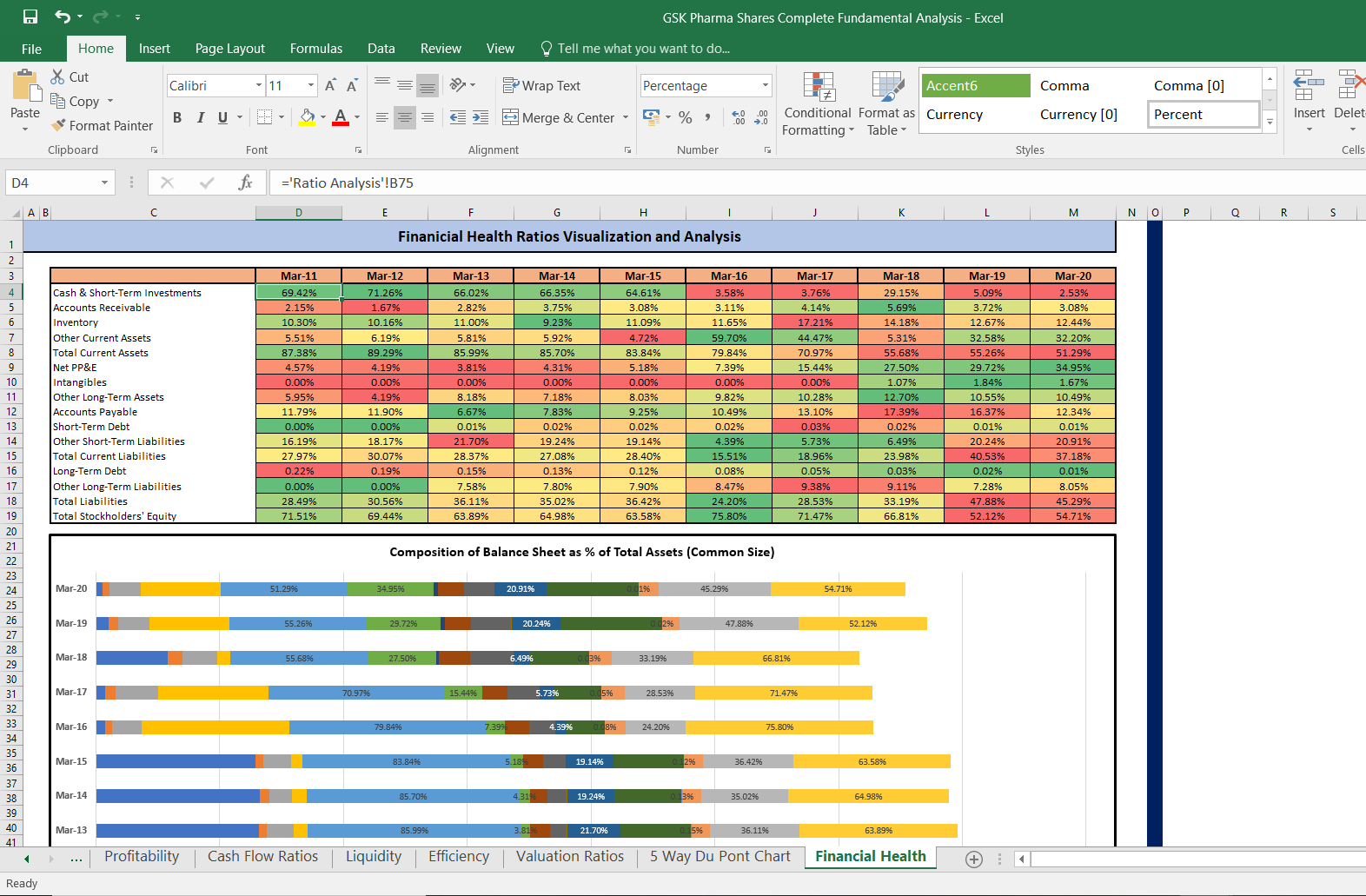The height and width of the screenshot is (896, 1366).
Task: Open the File menu
Action: click(x=31, y=49)
